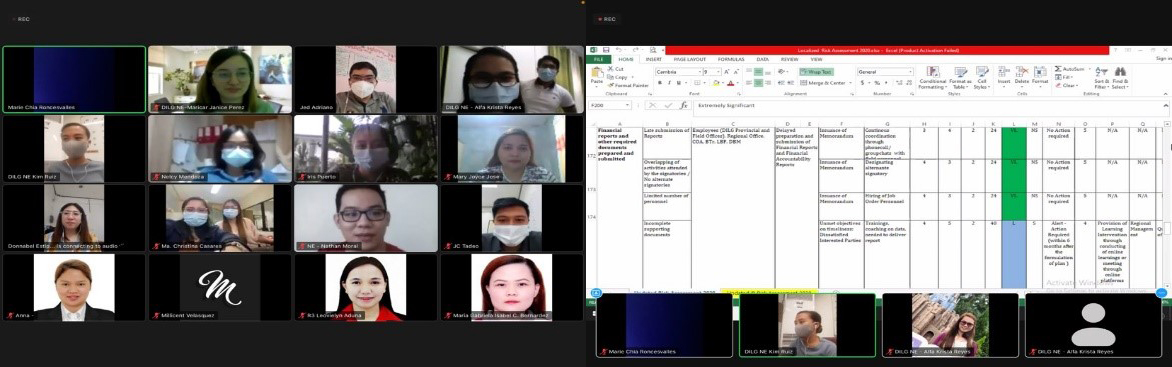Click the Orientation text-rotation icon
Image resolution: width=1172 pixels, height=367 pixels.
(x=782, y=72)
